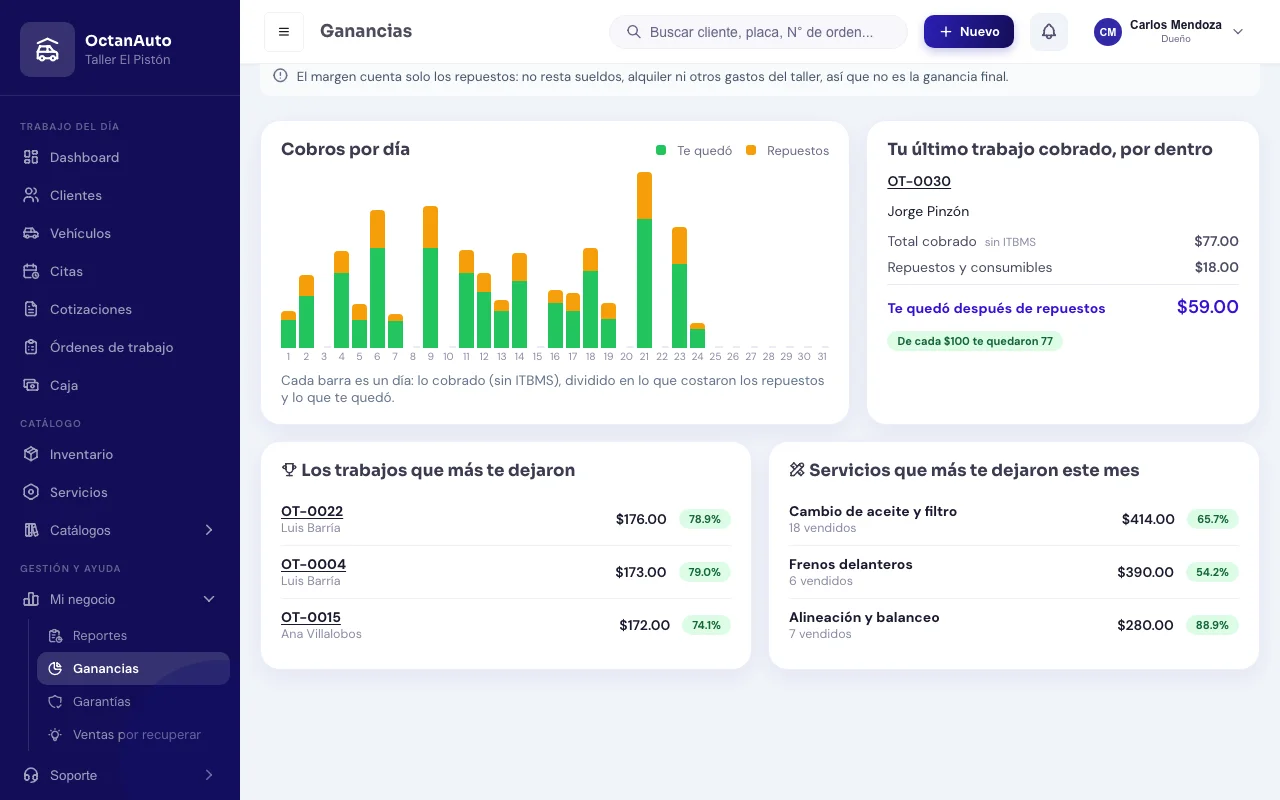This screenshot has height=800, width=1280.
Task: Click the Órdenes de trabajo clipboard icon
Action: click(x=31, y=347)
